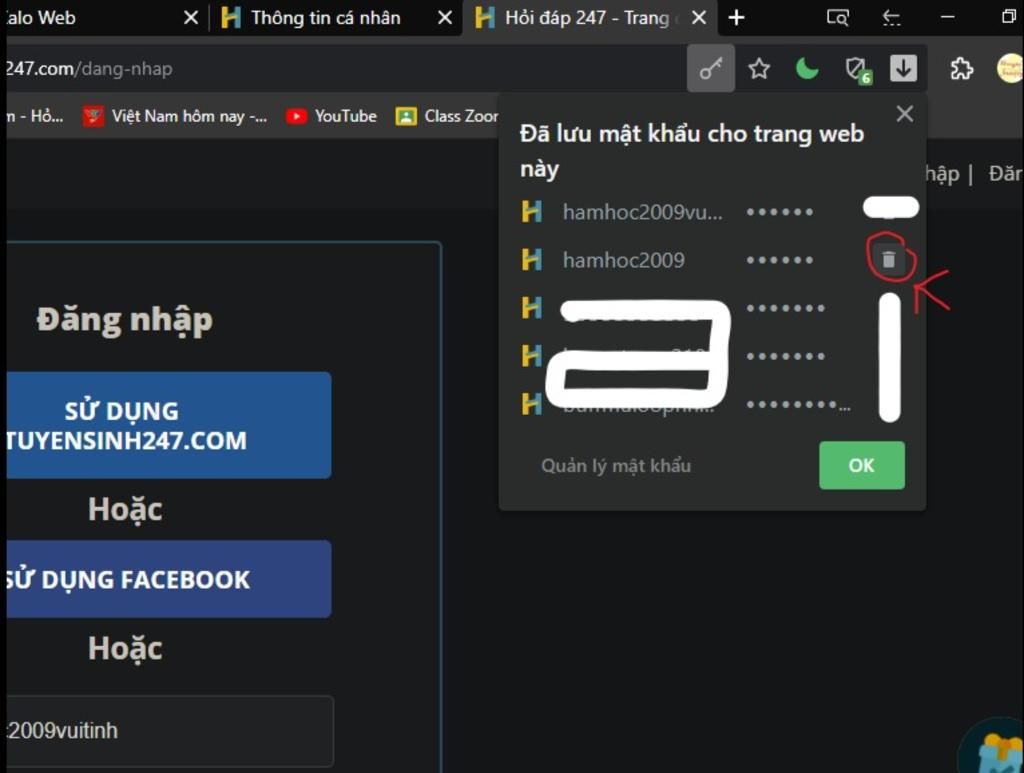The image size is (1024, 773).
Task: Click the tab search icon
Action: 837,18
